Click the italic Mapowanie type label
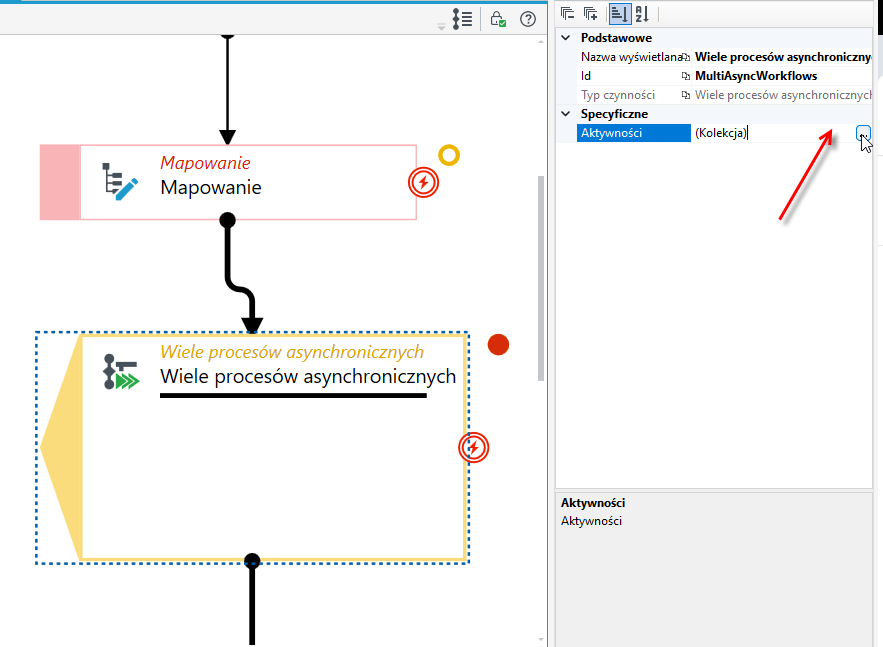Screen dimensions: 883x647 tap(205, 163)
